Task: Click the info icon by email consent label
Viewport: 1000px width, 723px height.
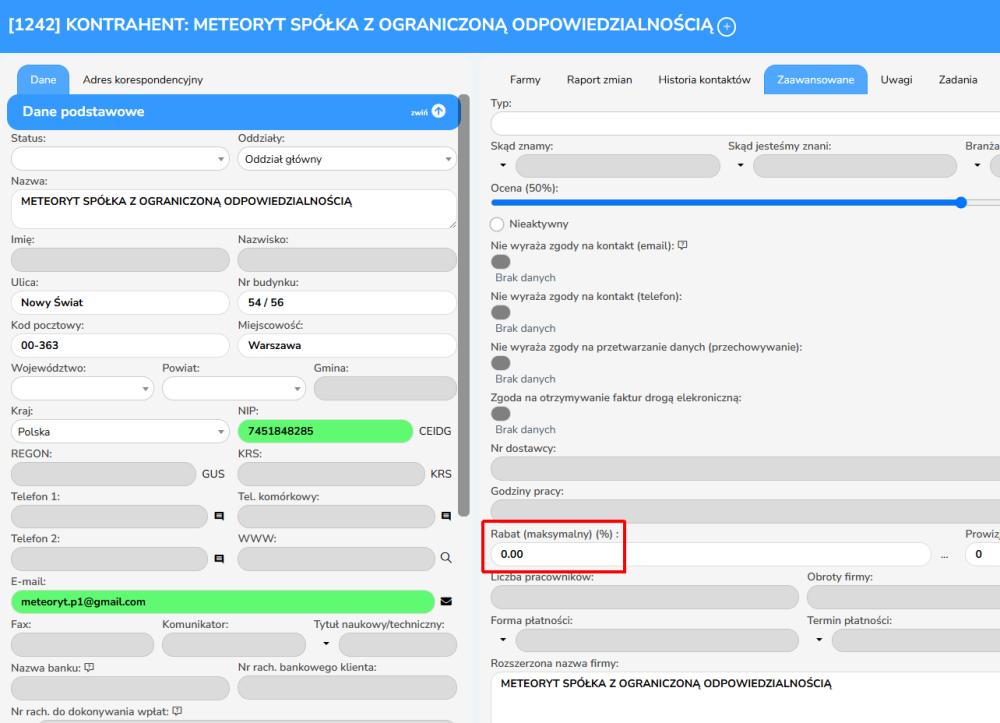Action: [x=682, y=245]
